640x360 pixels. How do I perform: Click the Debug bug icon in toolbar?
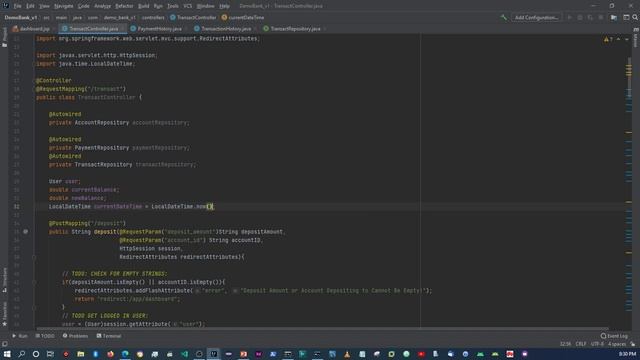click(580, 18)
